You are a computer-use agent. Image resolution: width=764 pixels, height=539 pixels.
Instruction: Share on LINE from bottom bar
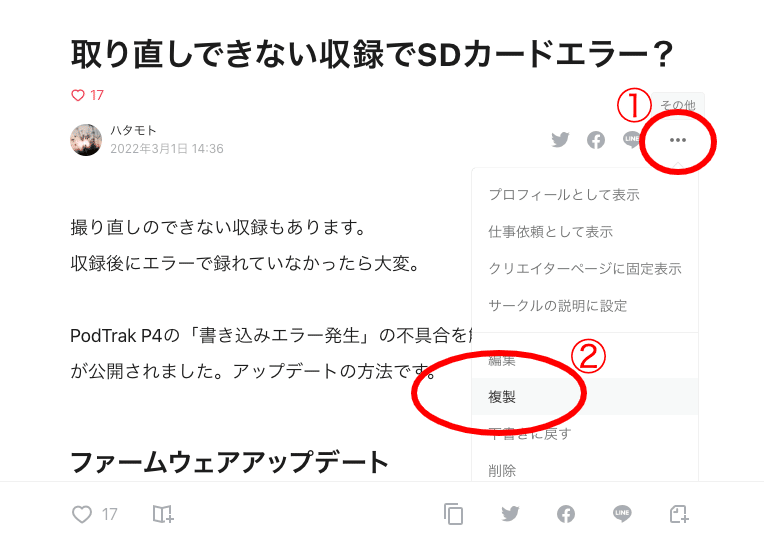[622, 514]
